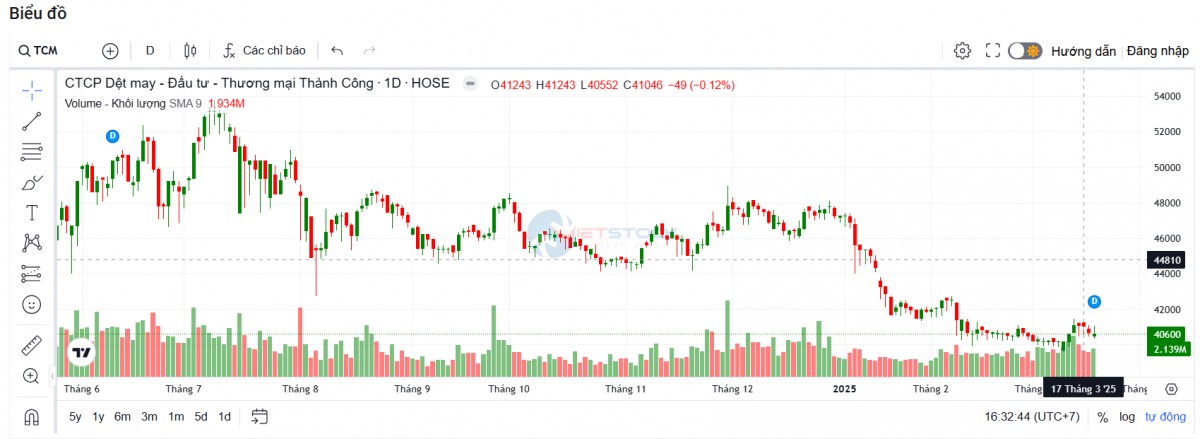Select the 1y time range

98,417
